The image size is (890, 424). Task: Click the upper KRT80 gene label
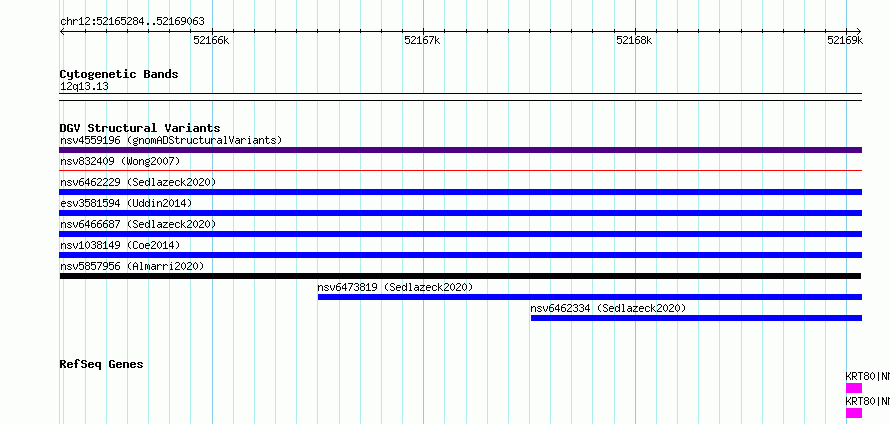[867, 376]
